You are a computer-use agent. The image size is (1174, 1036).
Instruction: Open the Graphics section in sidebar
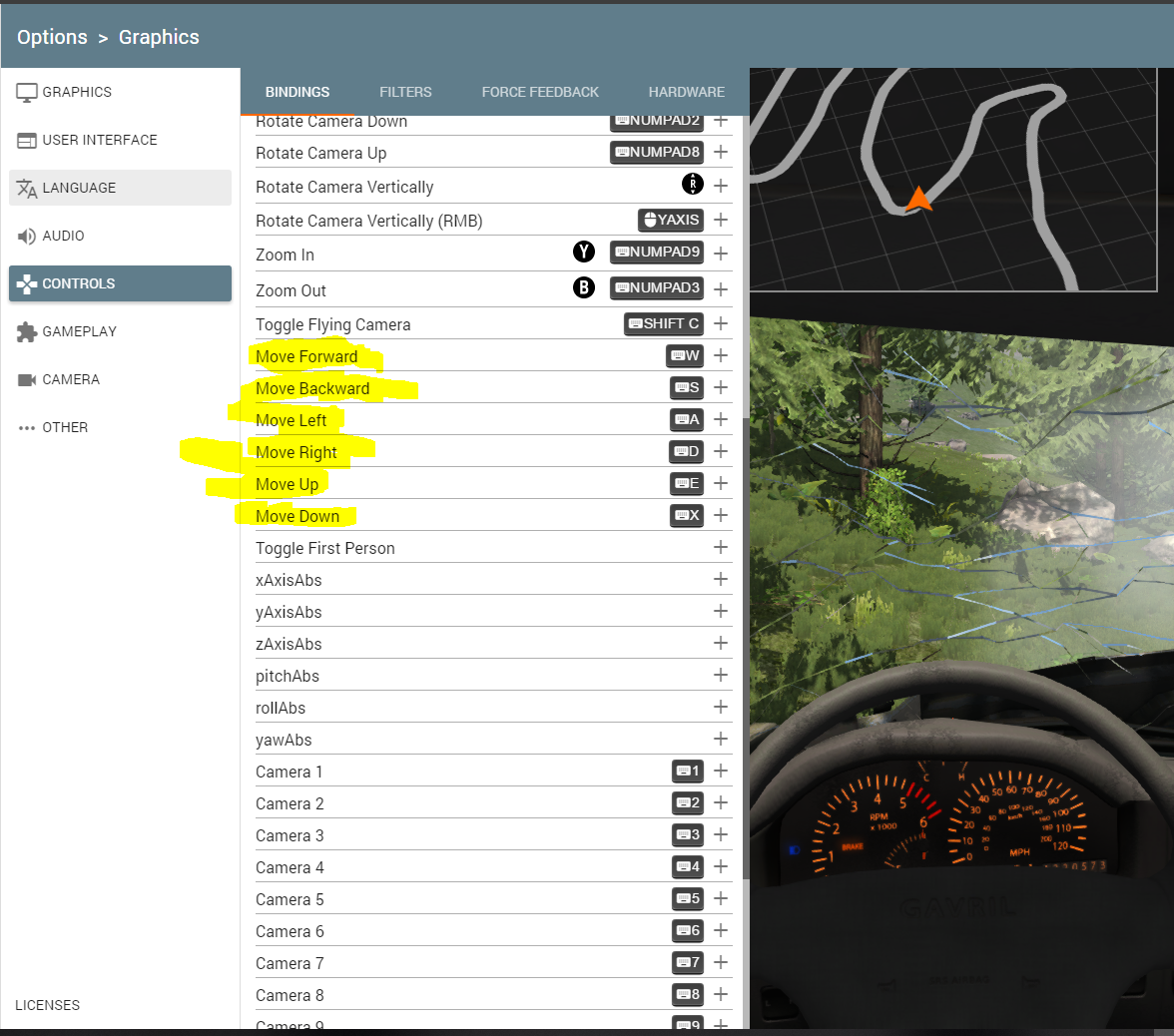coord(120,92)
